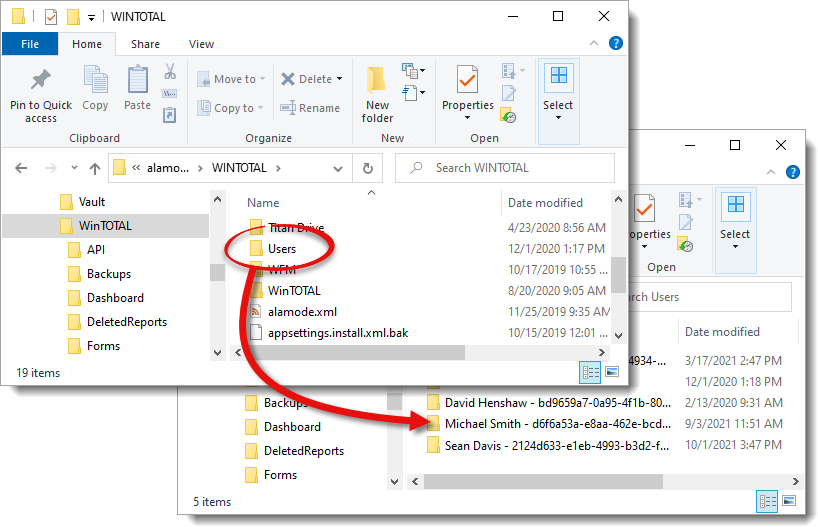The height and width of the screenshot is (527, 818).
Task: Select Dashboard in Users window tree
Action: point(283,427)
